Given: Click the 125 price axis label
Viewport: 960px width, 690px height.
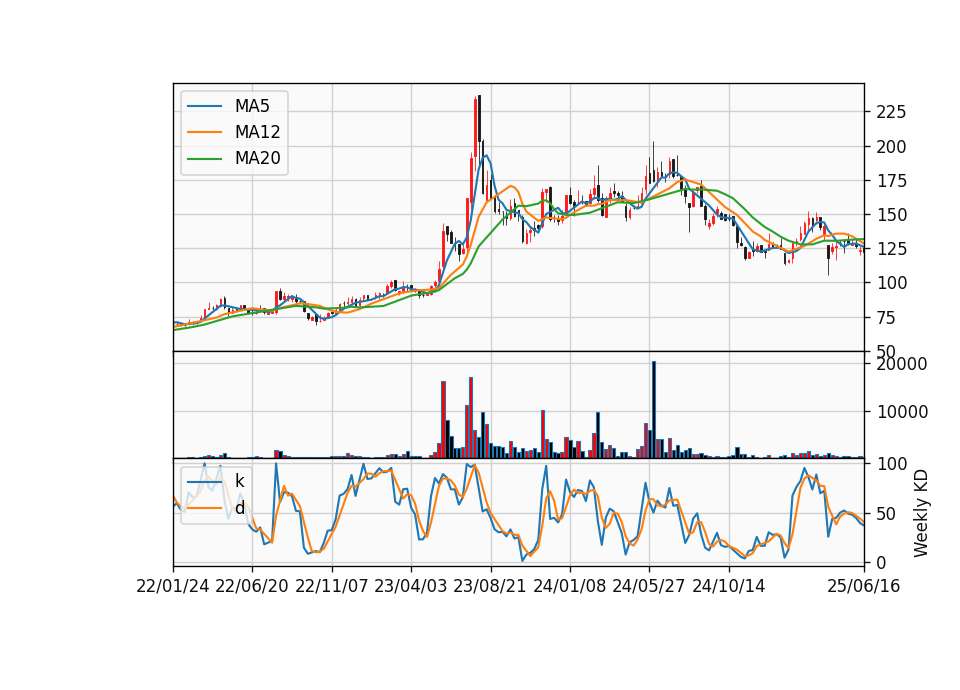Looking at the screenshot, I should pyautogui.click(x=891, y=249).
